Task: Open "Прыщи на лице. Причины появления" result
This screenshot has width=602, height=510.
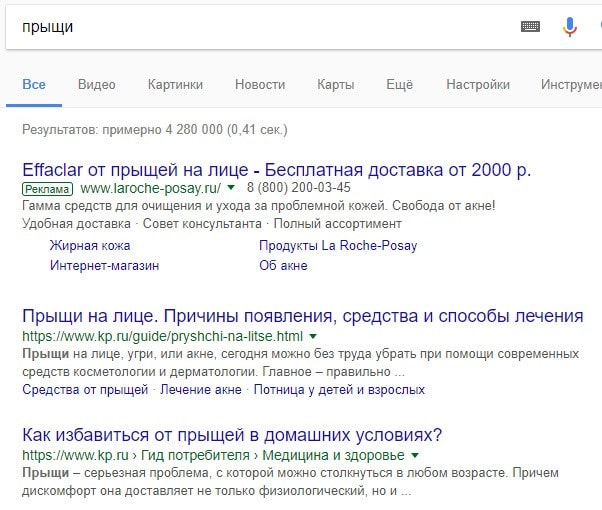Action: (302, 316)
